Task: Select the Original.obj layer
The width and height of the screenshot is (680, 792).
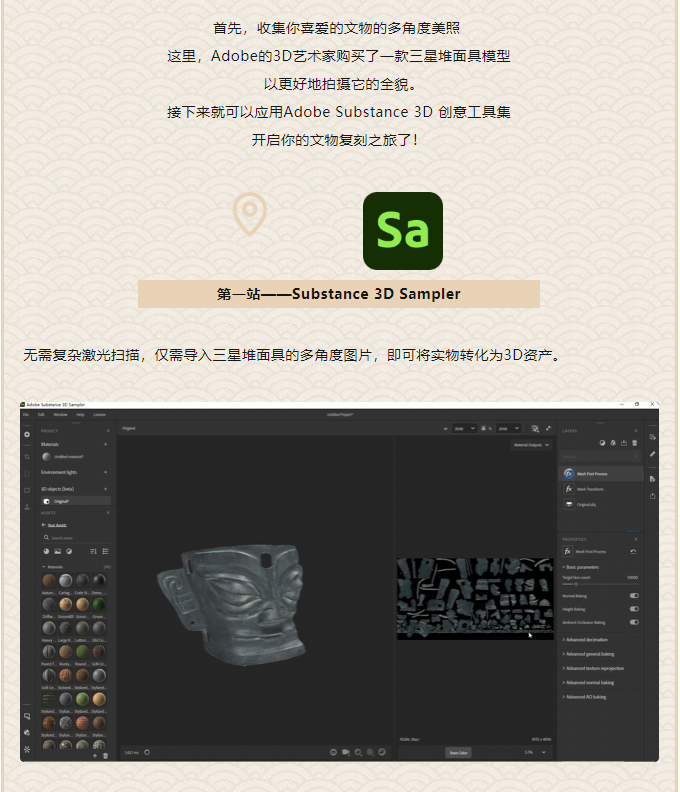Action: [601, 505]
